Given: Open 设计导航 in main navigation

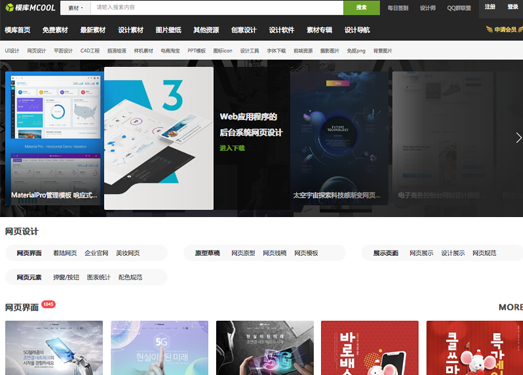Looking at the screenshot, I should point(357,30).
